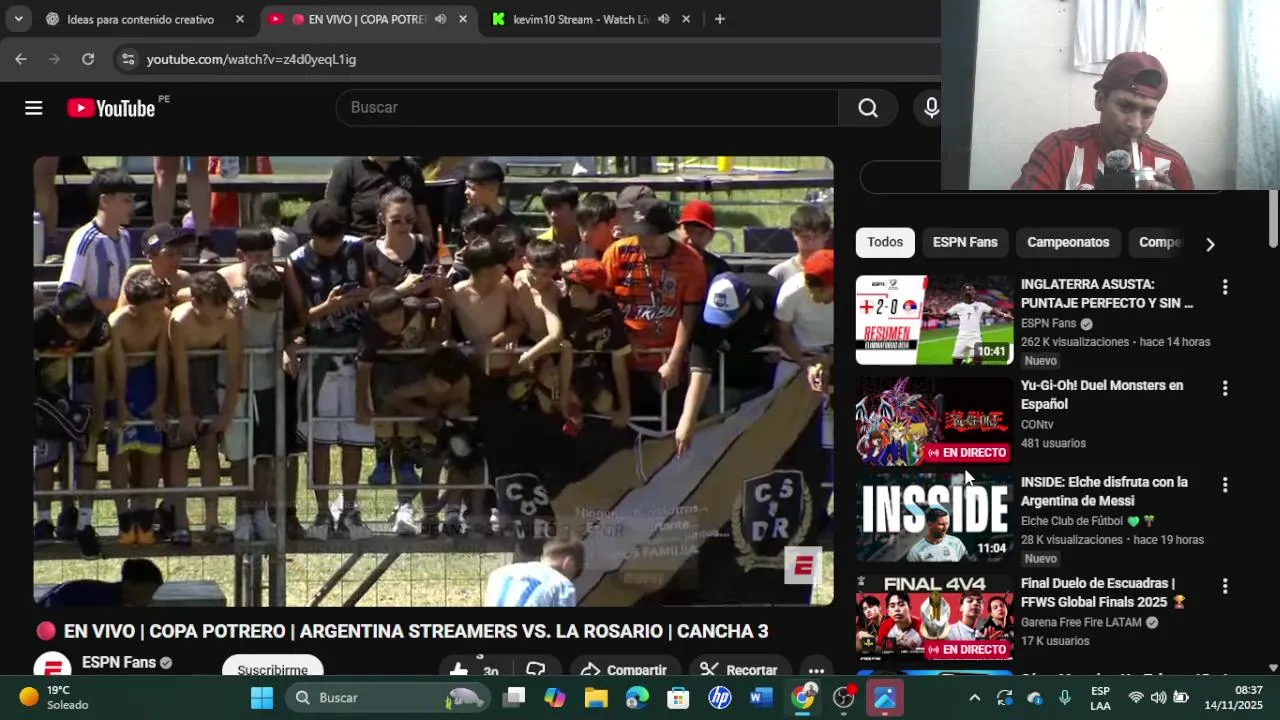Open more actions three-dot button under video

816,671
